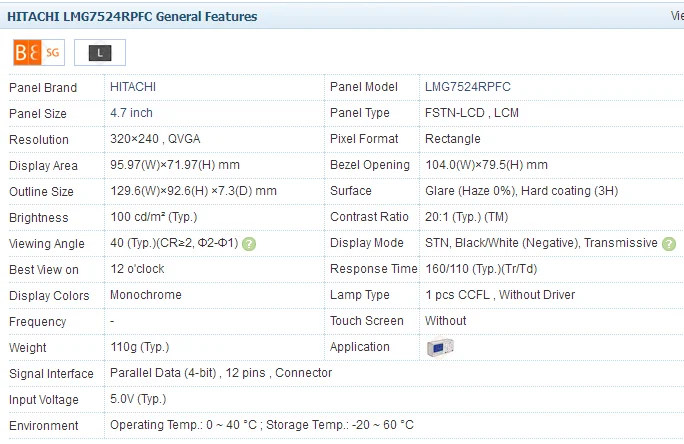Click the HITACHI panel brand value
The width and height of the screenshot is (684, 444).
pos(133,87)
